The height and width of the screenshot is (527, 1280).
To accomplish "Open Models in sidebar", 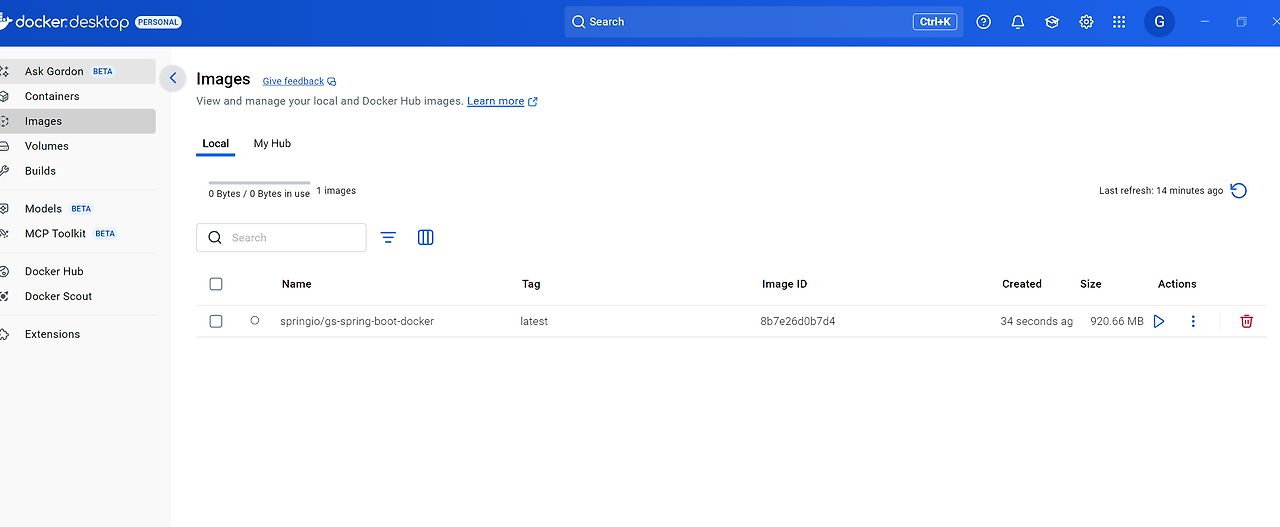I will click(78, 209).
